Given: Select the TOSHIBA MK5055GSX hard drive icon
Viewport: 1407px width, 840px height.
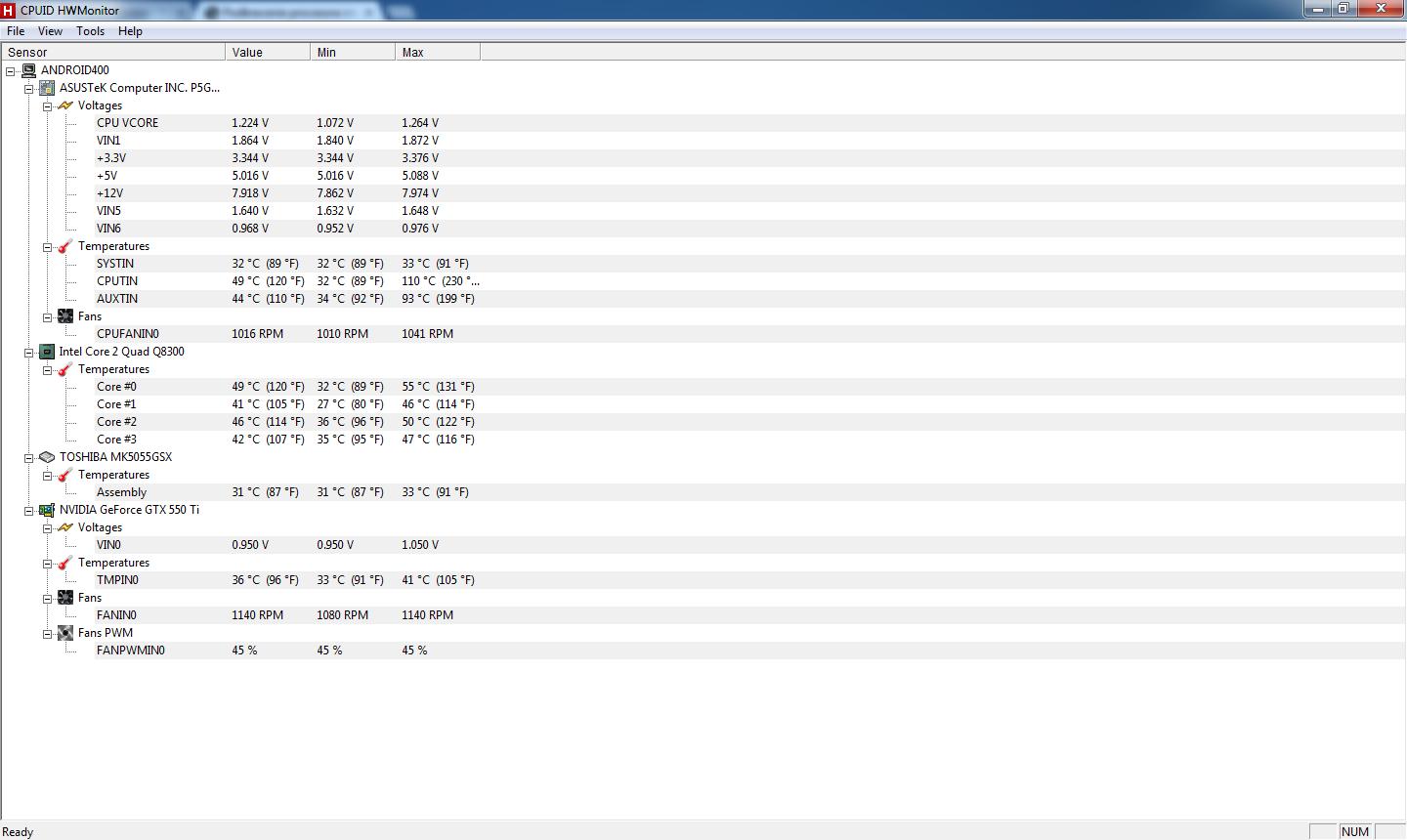Looking at the screenshot, I should click(47, 457).
